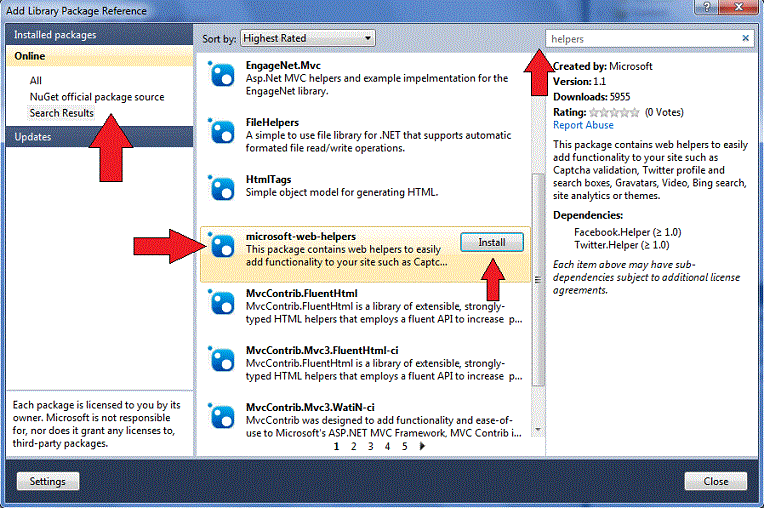Click the HtmlTags package icon
Viewport: 764px width, 508px height.
[x=222, y=189]
